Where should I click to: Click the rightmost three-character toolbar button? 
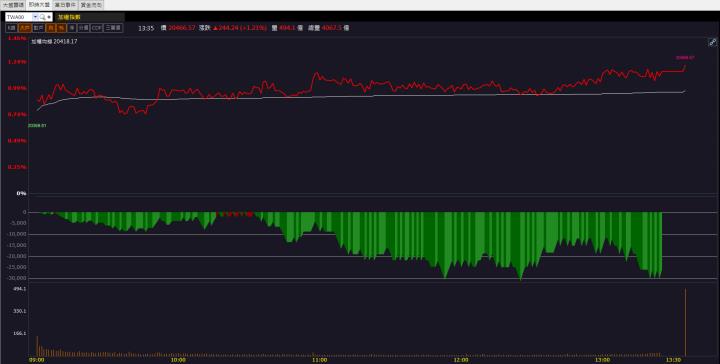pos(113,28)
